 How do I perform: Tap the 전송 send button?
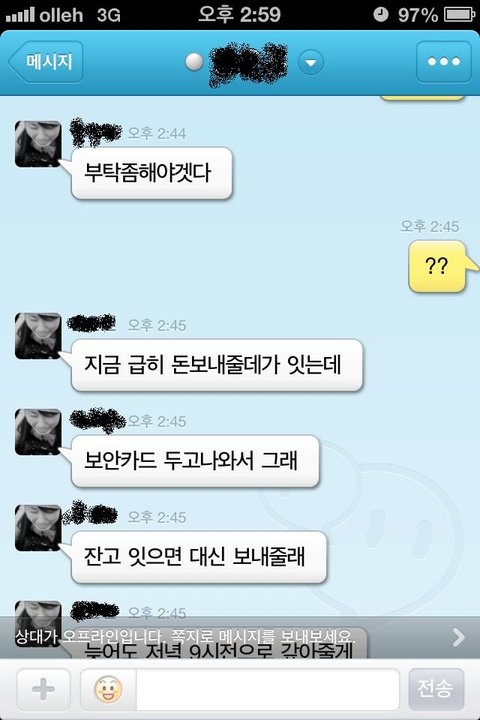pos(435,689)
